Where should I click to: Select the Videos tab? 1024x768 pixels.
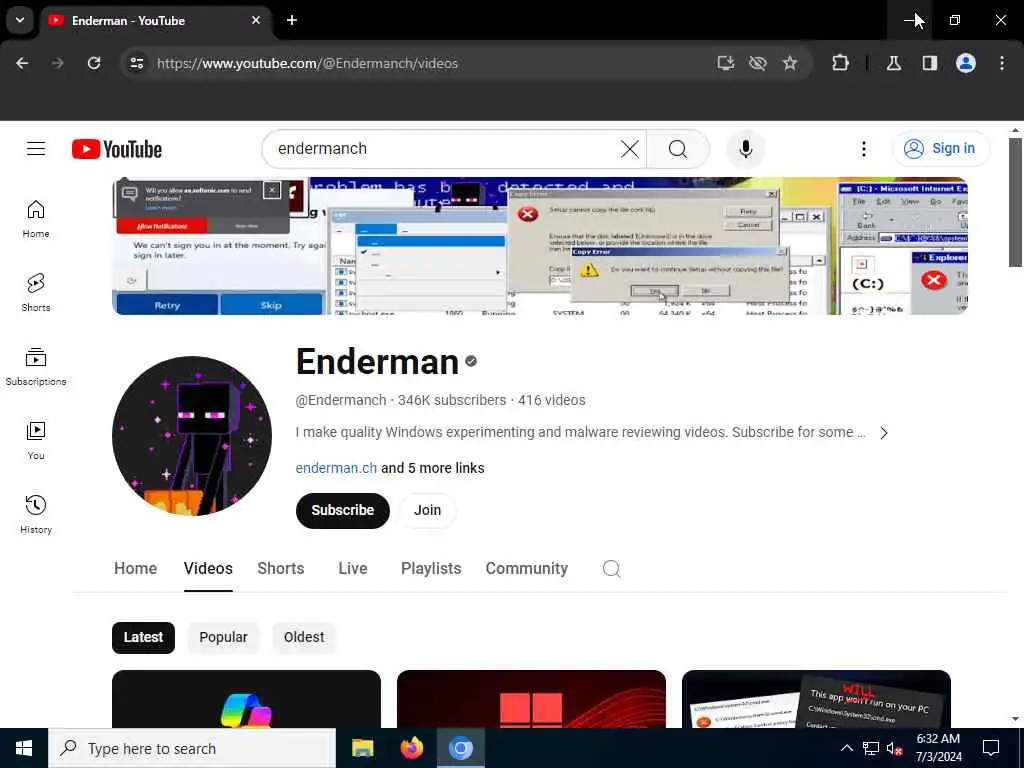click(x=208, y=569)
